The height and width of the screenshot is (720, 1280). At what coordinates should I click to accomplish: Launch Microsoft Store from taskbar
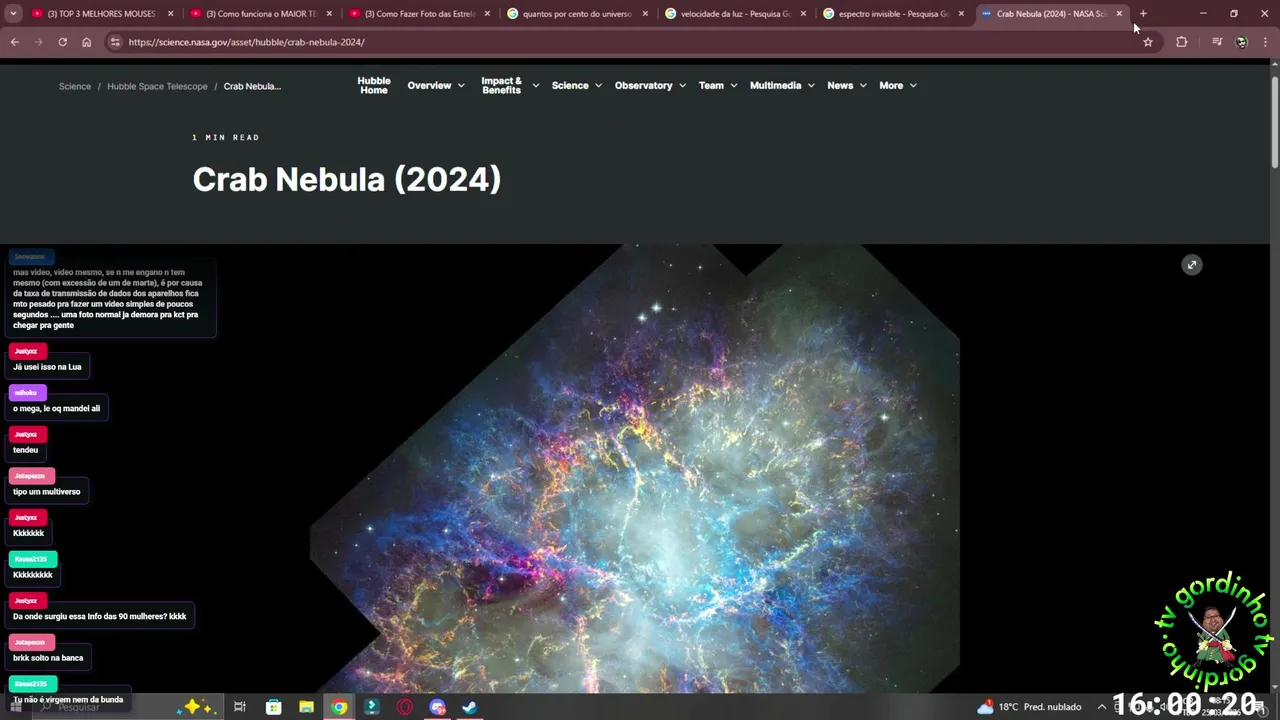273,707
